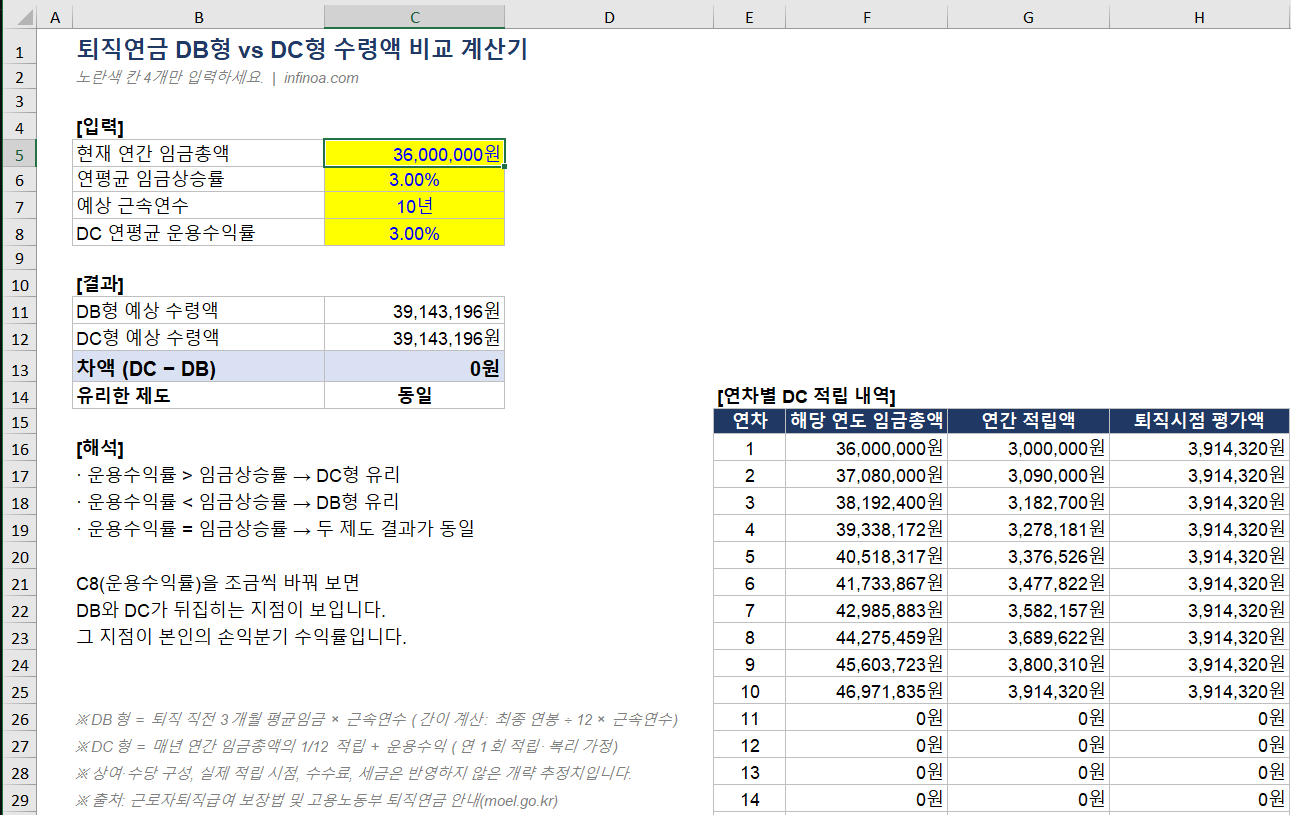Image resolution: width=1291 pixels, height=815 pixels.
Task: Select the 37,080,000원 wage cell
Action: 866,475
